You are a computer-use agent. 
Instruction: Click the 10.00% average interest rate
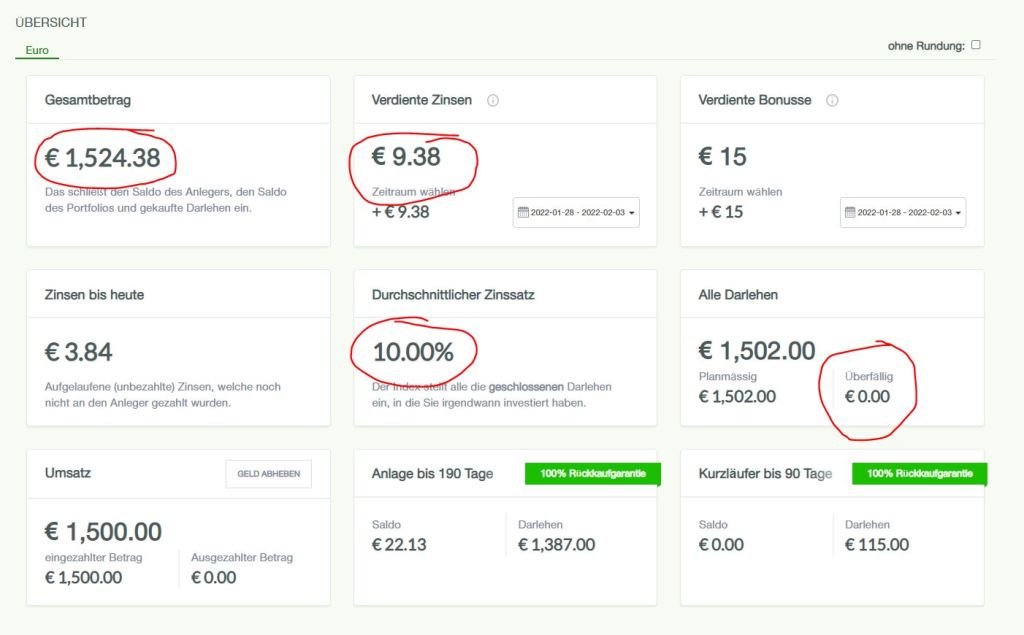pos(413,352)
